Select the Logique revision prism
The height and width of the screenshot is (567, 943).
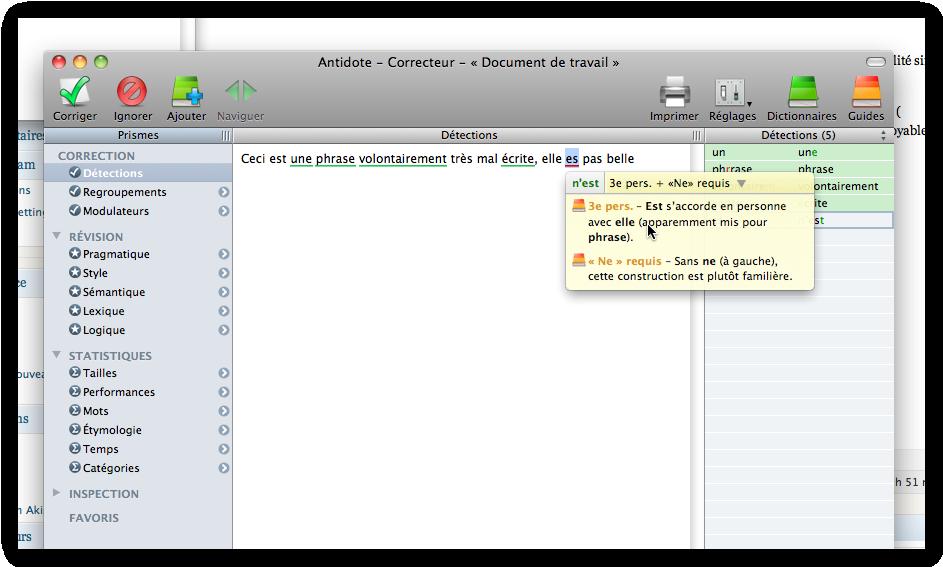click(x=103, y=330)
